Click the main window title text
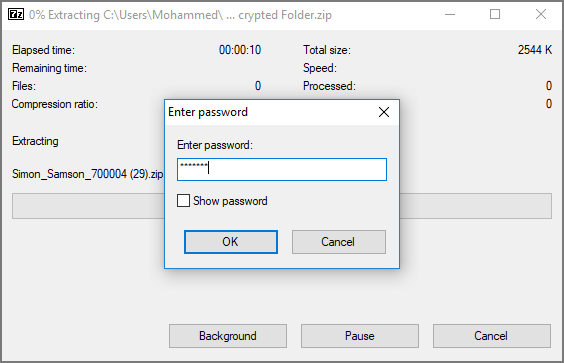This screenshot has width=564, height=363. pos(180,15)
